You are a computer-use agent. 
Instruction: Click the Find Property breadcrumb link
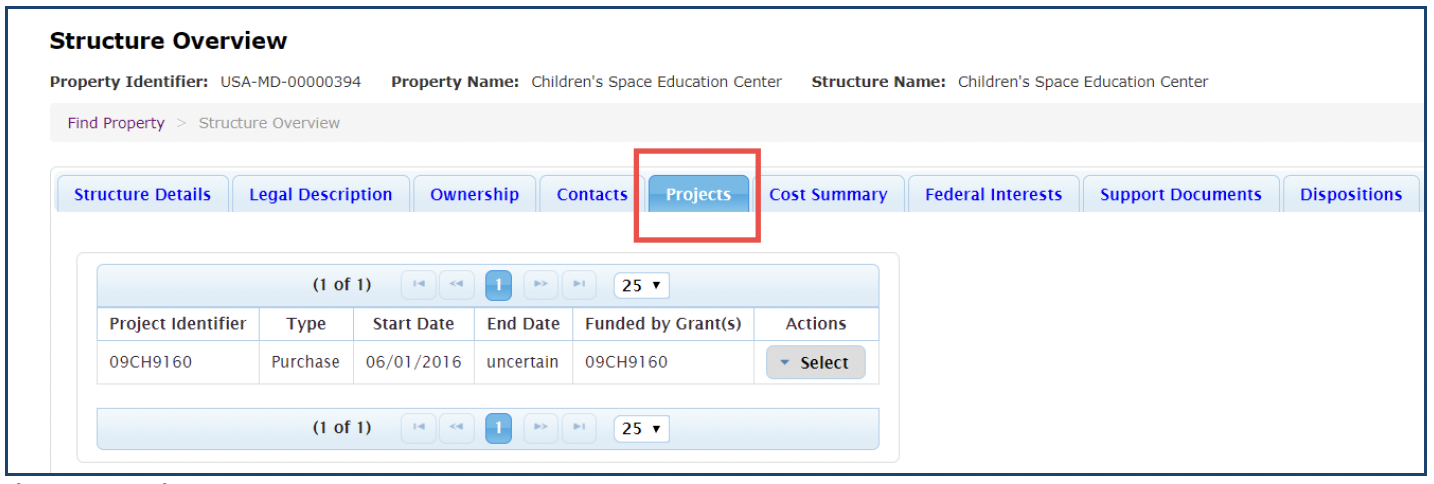(x=116, y=123)
